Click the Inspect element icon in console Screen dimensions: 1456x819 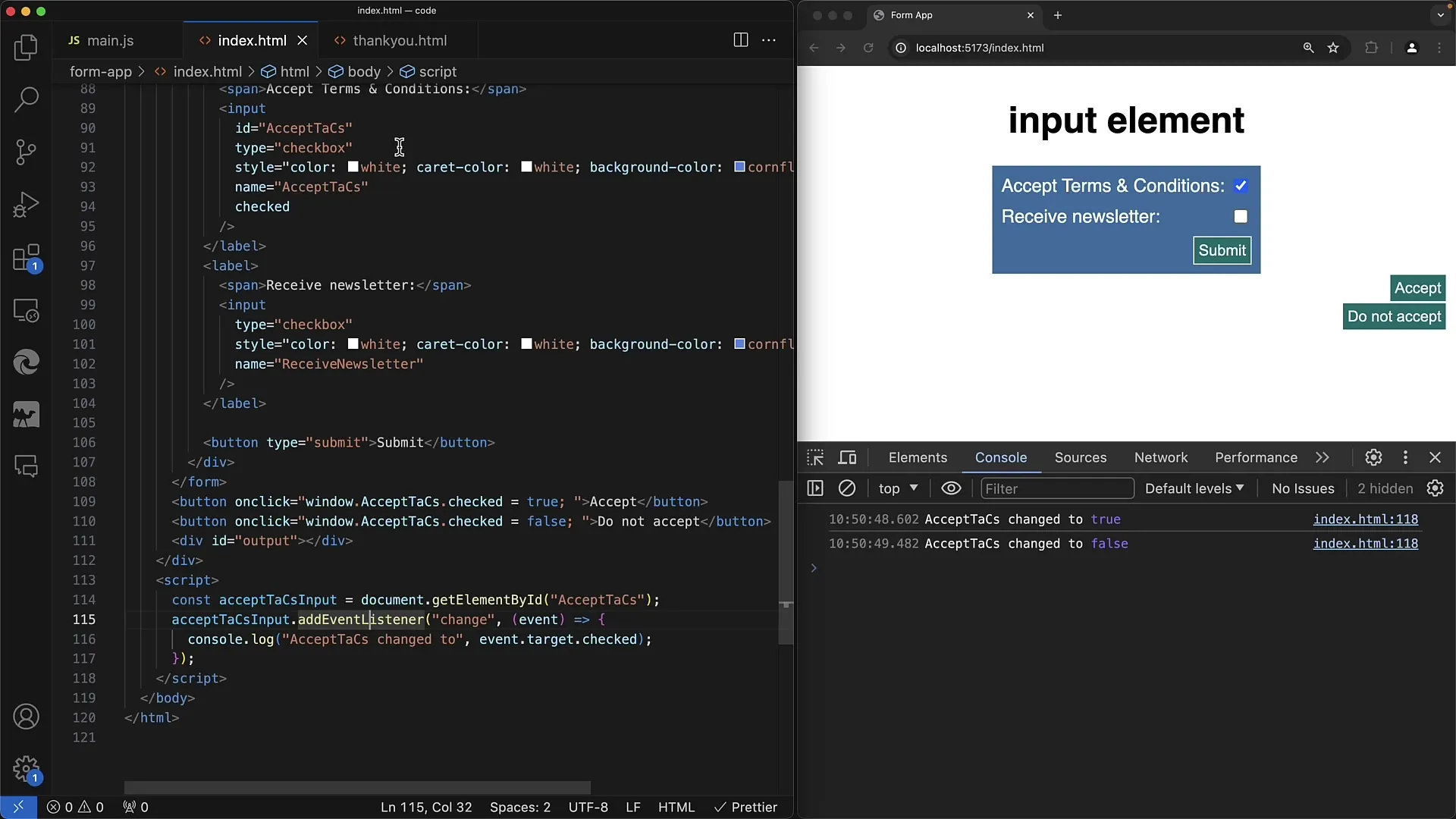tap(815, 457)
